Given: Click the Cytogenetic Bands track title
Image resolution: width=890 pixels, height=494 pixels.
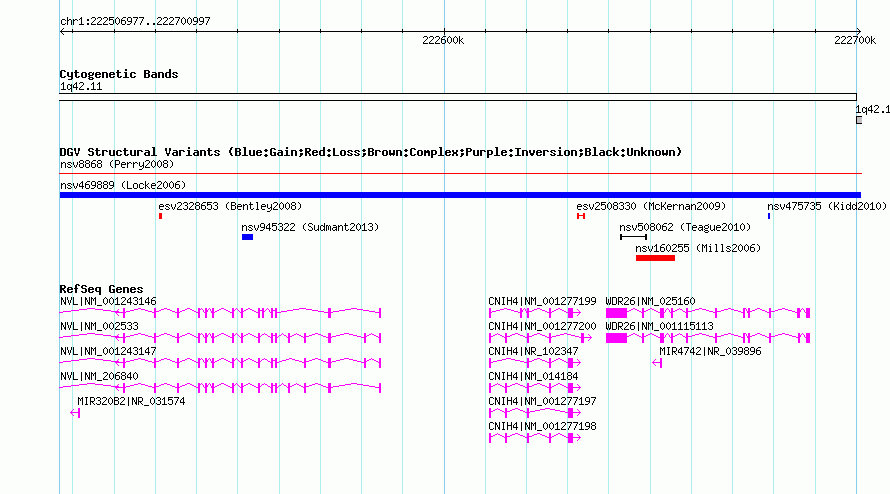Looking at the screenshot, I should click(x=119, y=74).
